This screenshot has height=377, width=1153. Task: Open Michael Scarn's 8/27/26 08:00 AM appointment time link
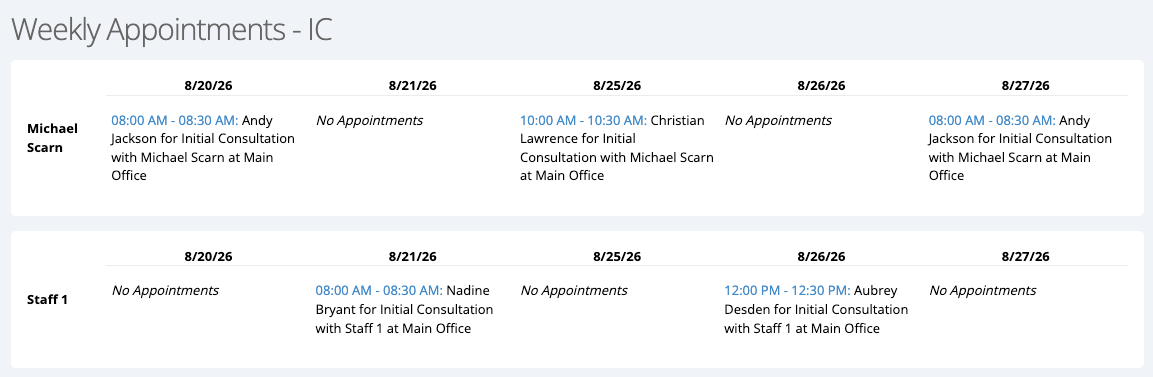[992, 120]
